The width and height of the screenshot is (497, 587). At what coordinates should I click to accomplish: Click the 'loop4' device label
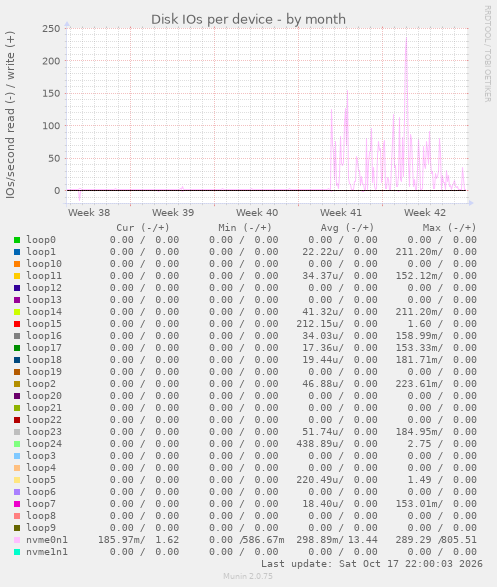(x=41, y=468)
